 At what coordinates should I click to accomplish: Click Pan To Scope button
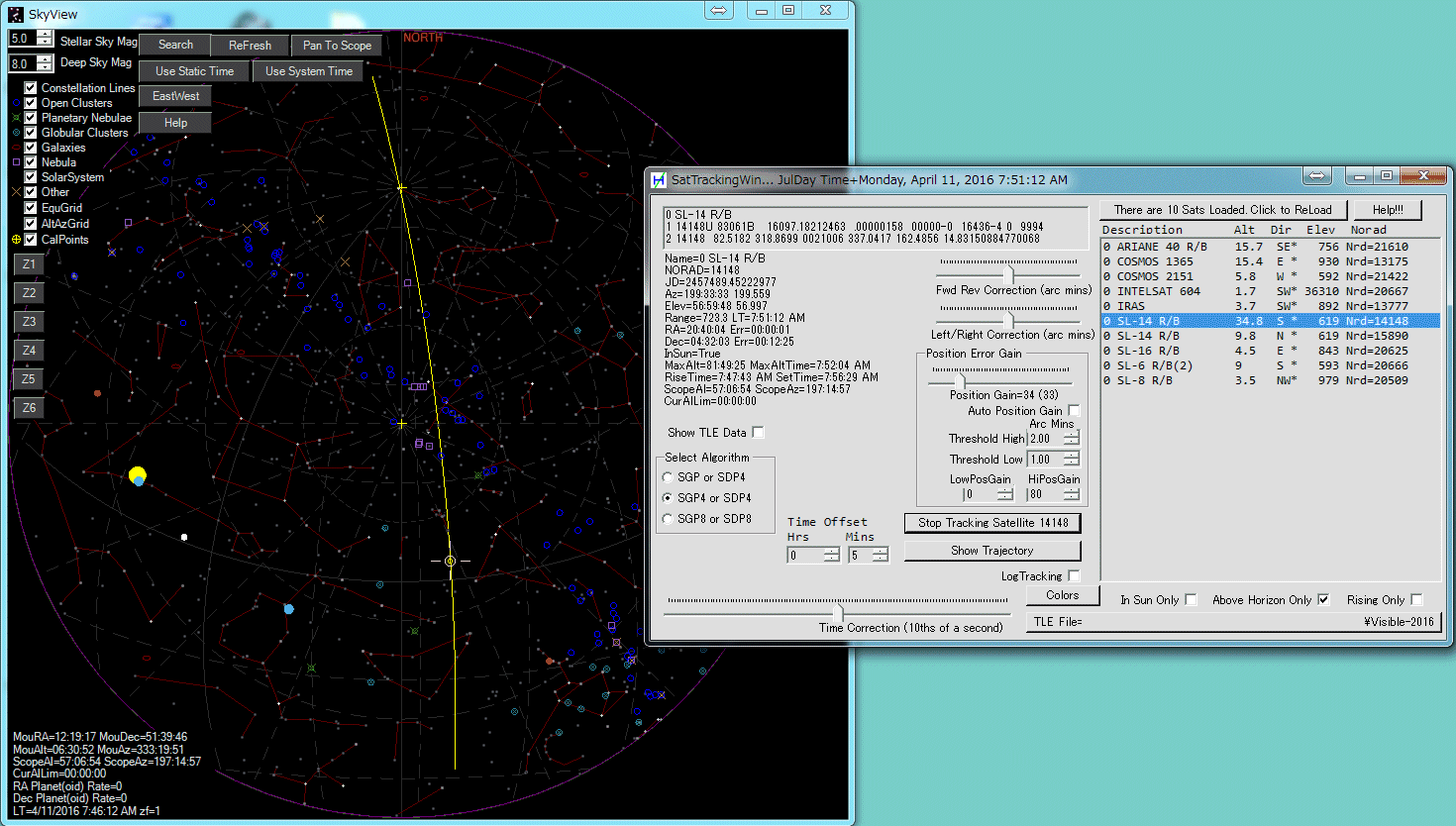point(337,46)
